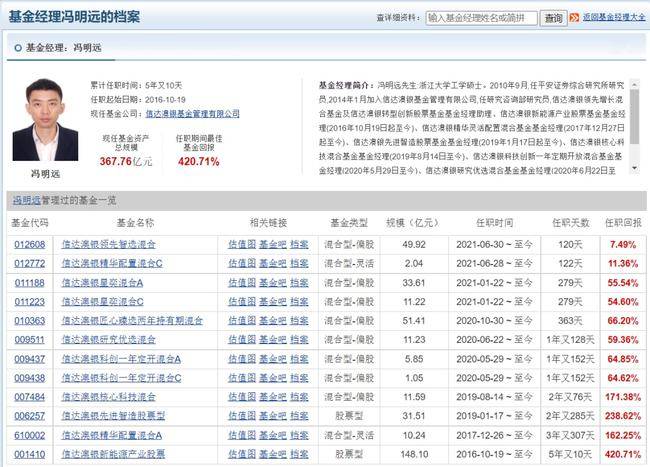Open fund code 006257
The width and height of the screenshot is (650, 467).
pyautogui.click(x=29, y=416)
